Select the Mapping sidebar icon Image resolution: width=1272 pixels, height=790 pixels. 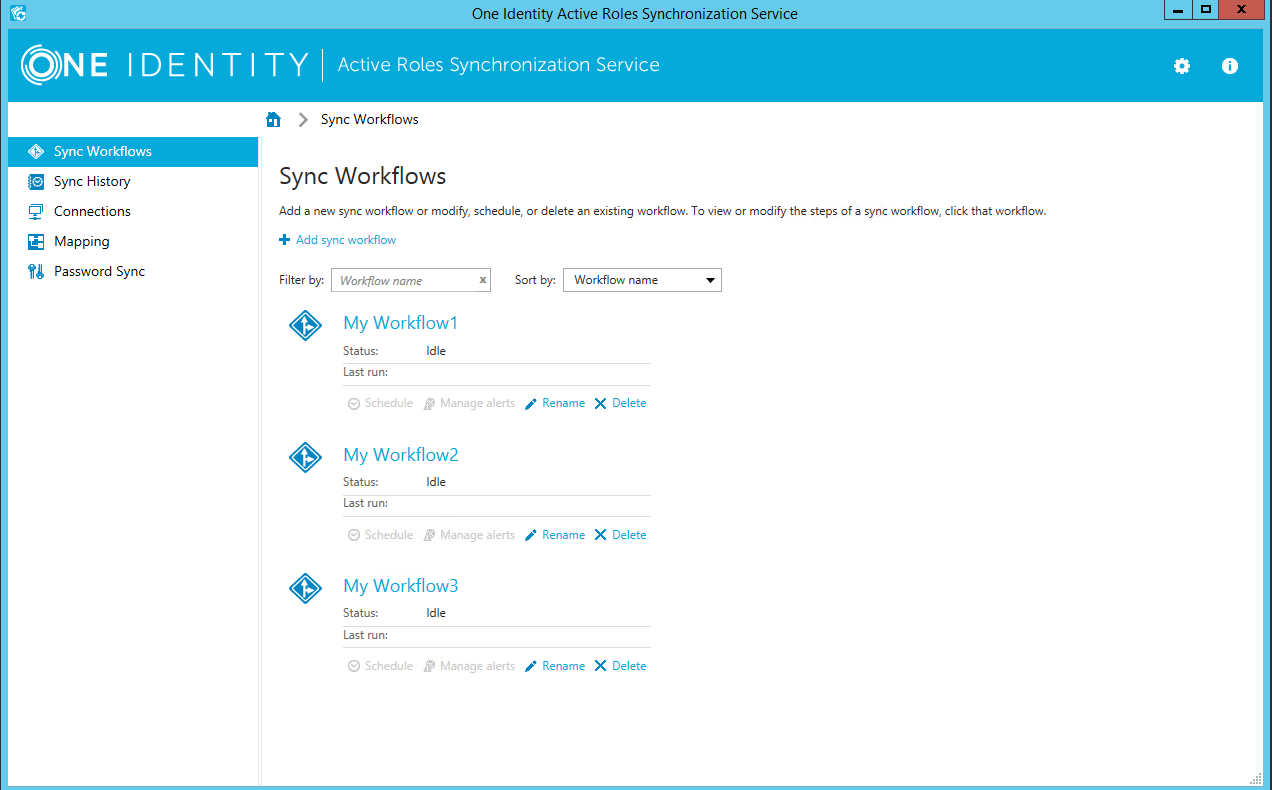(36, 242)
